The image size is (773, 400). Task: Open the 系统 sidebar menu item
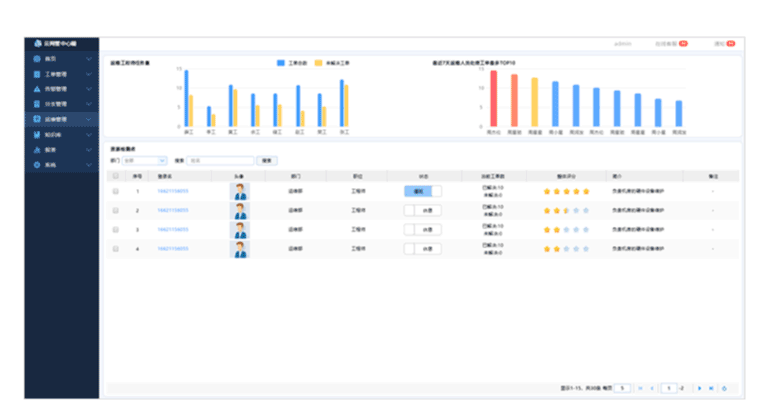(x=62, y=165)
